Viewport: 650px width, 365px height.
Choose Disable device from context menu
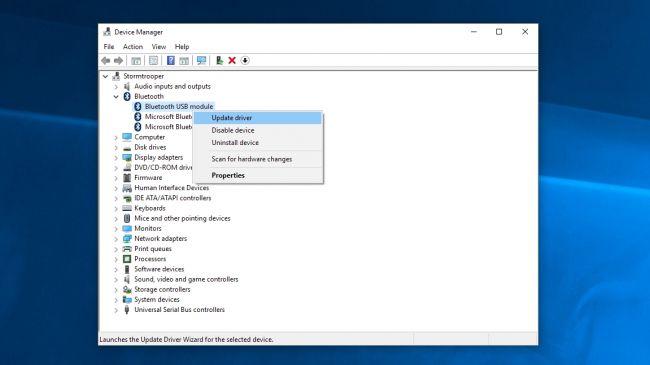(258, 130)
